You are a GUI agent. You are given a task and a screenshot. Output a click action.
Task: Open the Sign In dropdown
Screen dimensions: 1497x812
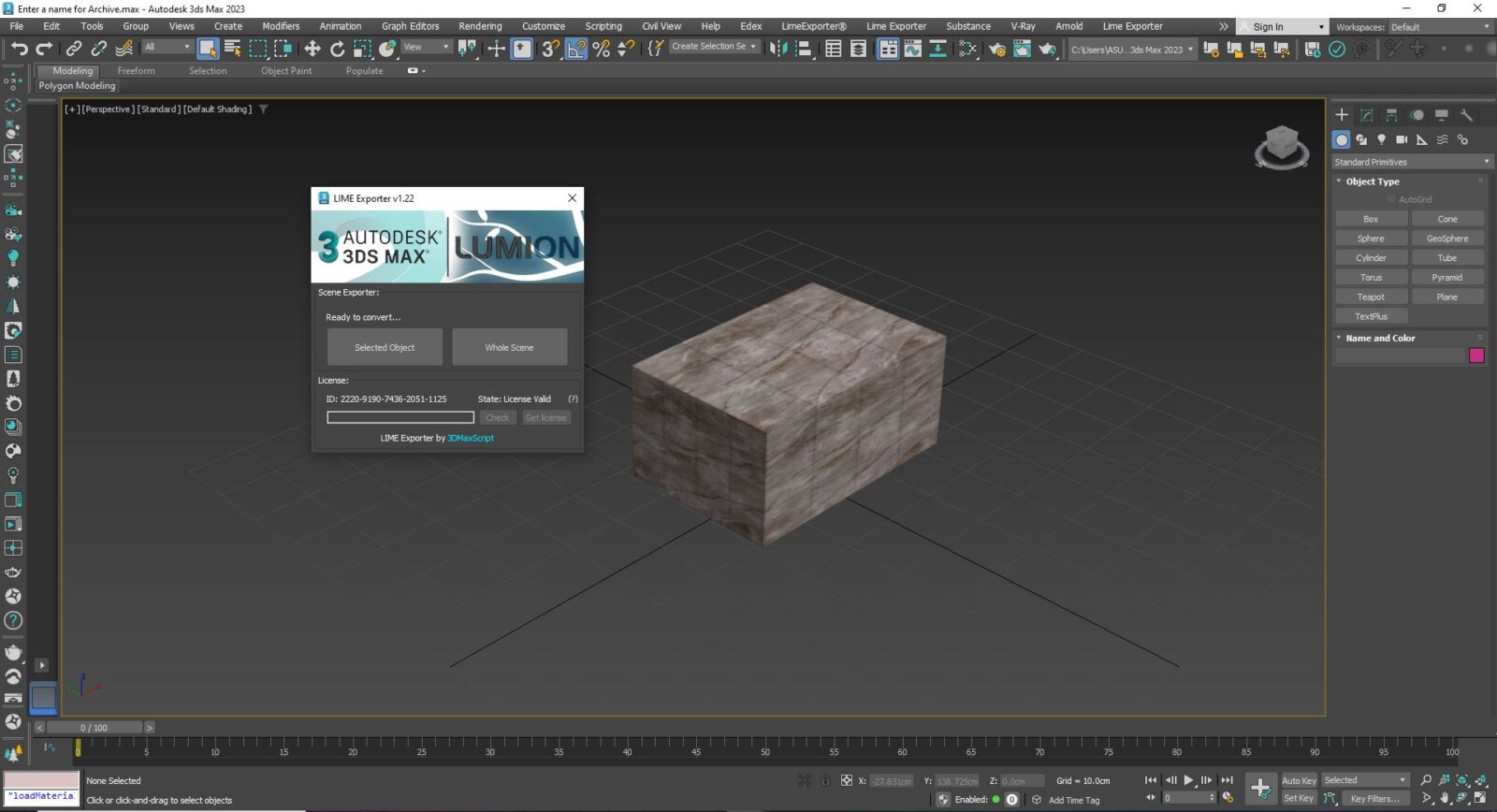pos(1282,27)
